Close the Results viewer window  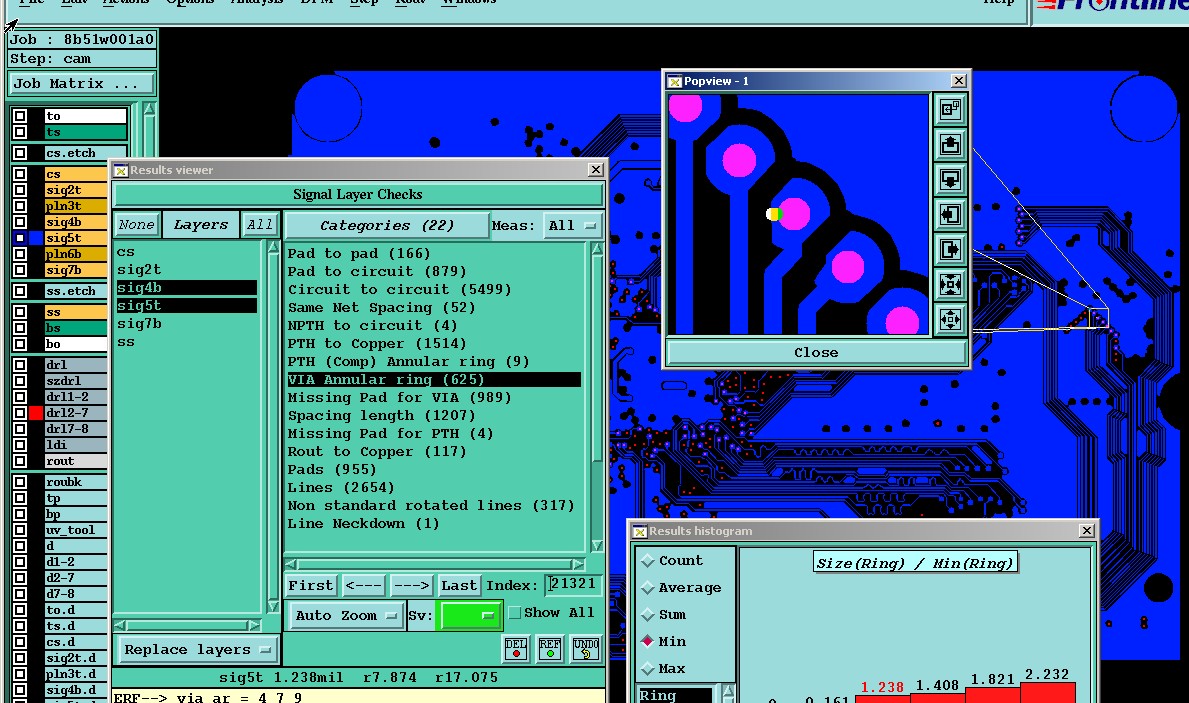(596, 170)
